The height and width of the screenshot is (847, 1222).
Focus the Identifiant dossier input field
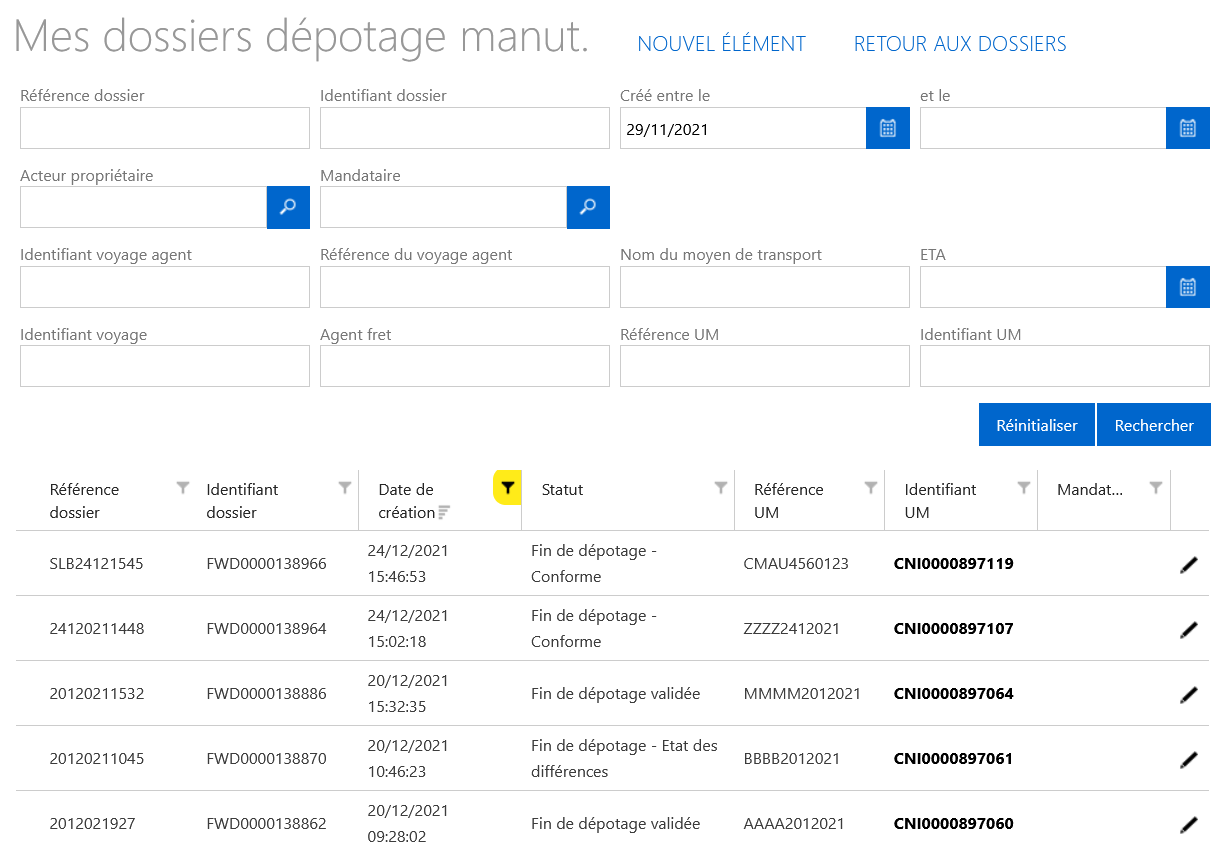point(465,128)
